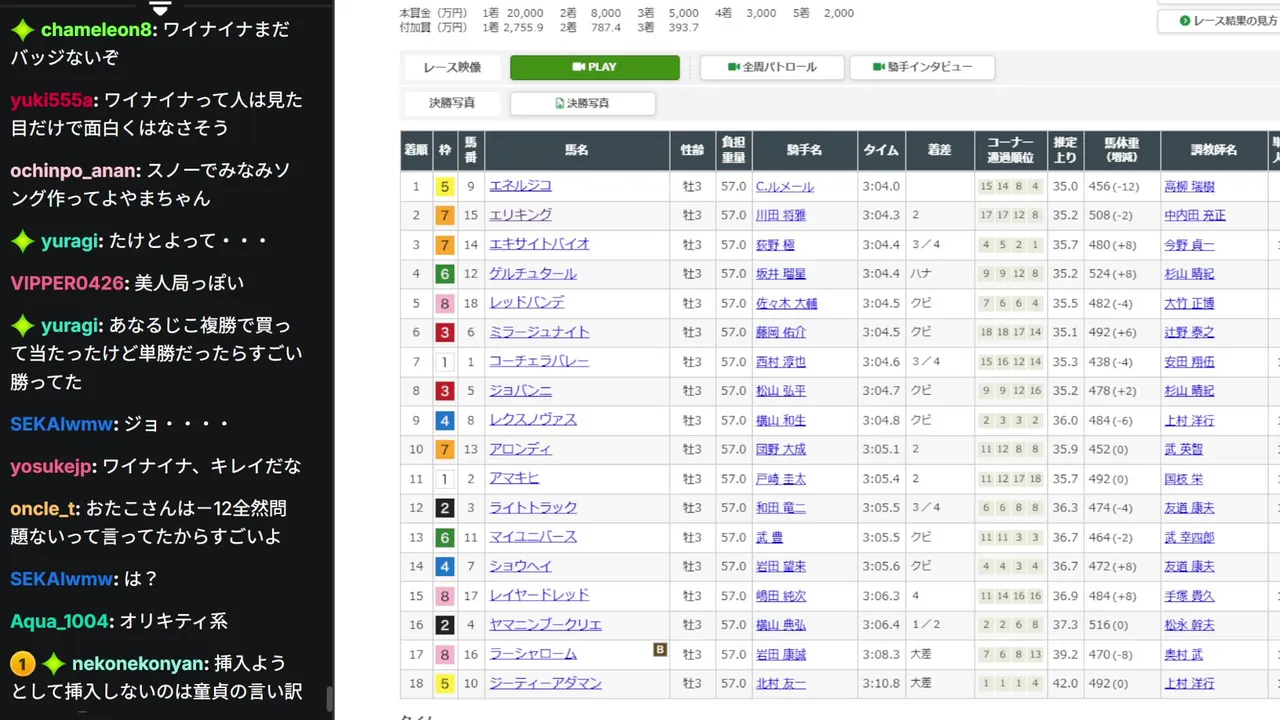Click chameleon8's green diamond badge

pos(22,30)
